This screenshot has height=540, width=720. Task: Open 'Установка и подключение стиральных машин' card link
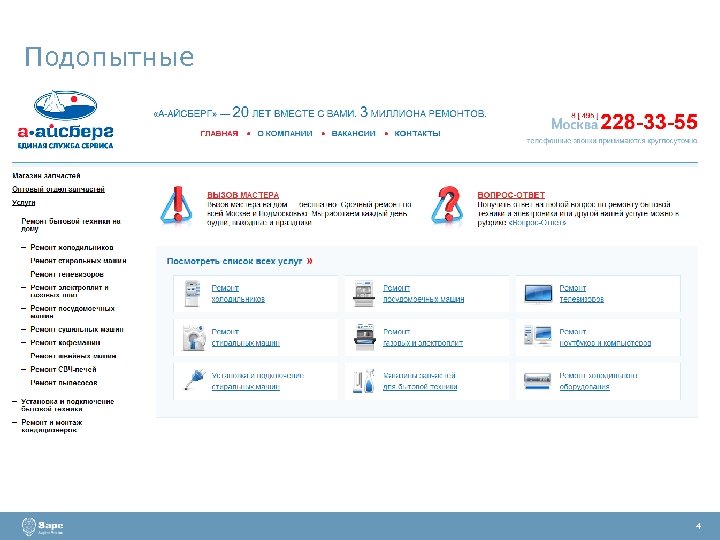(258, 381)
